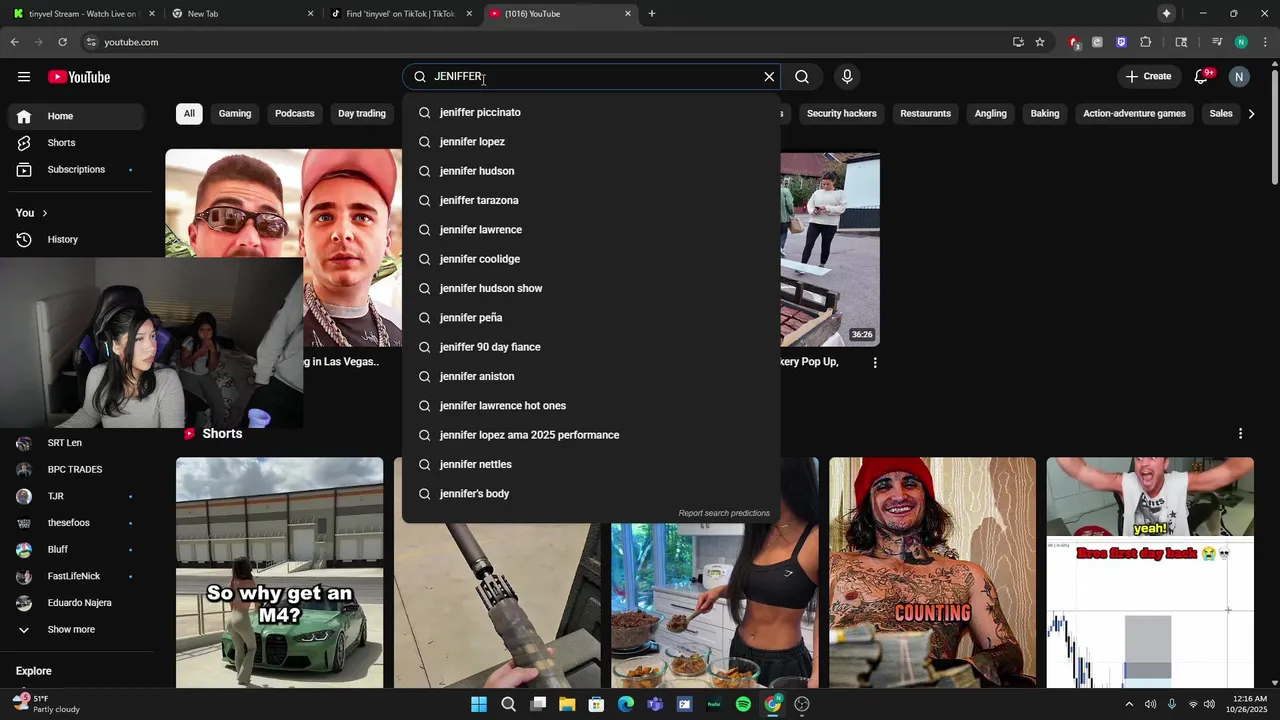Open video options beside 'kery Pop Up' title
Screen dimensions: 1280x720
click(x=875, y=363)
